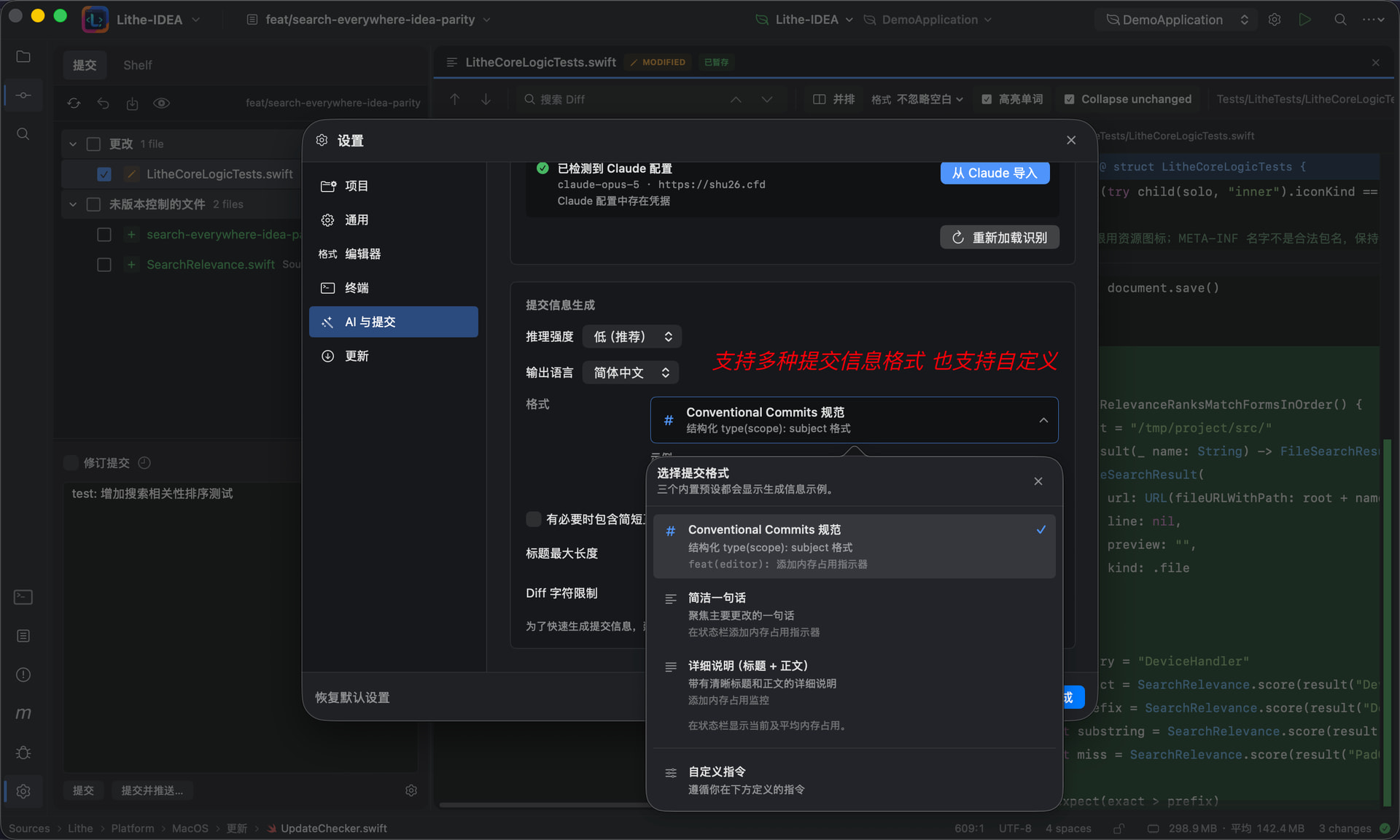Toggle the 高亮单词 checkbox
This screenshot has width=1400, height=840.
pos(987,99)
